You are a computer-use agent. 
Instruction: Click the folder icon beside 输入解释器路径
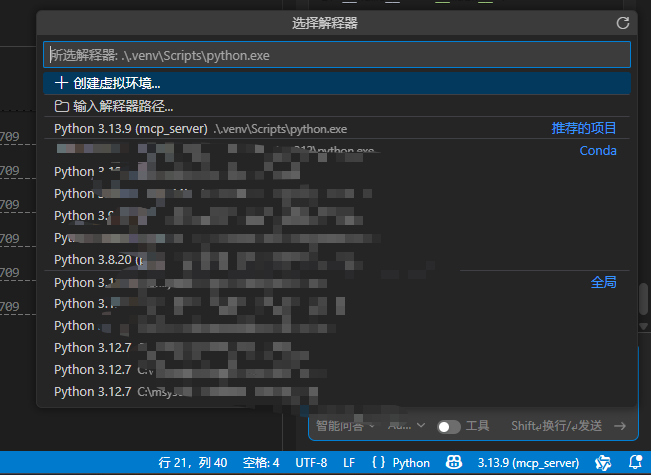[61, 106]
